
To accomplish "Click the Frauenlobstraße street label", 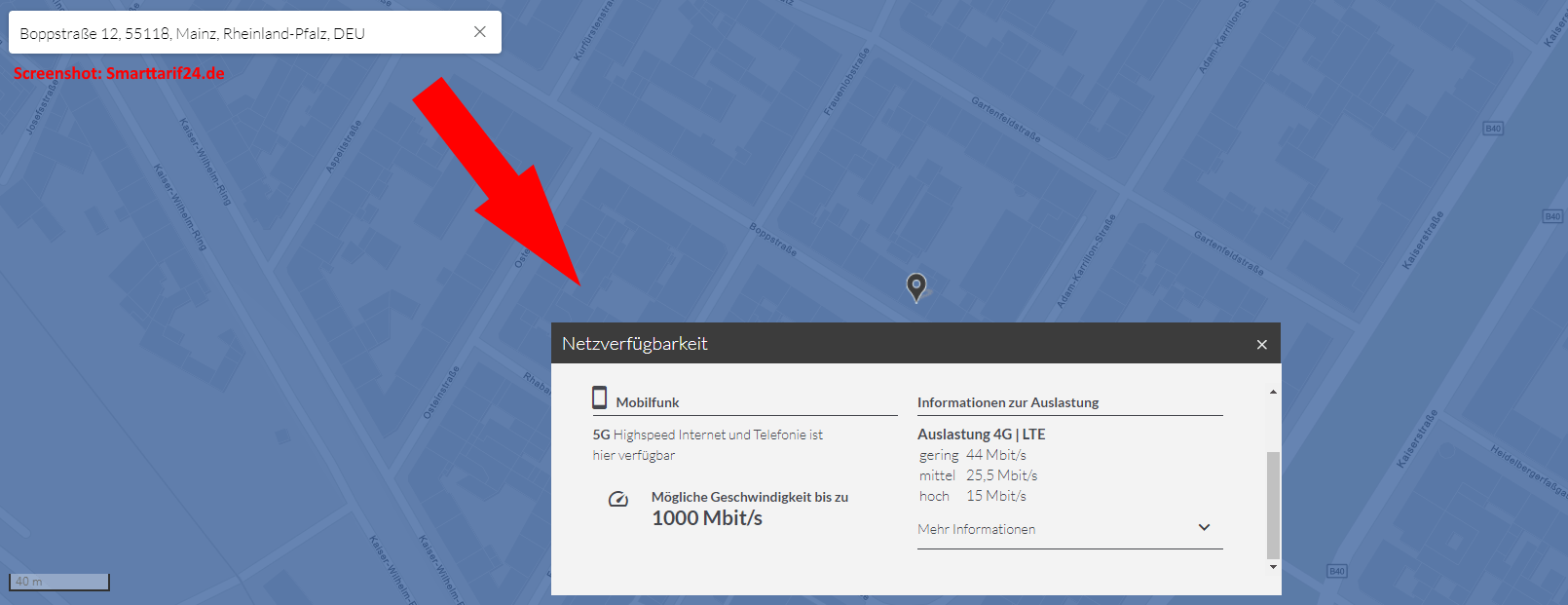I will click(x=845, y=82).
